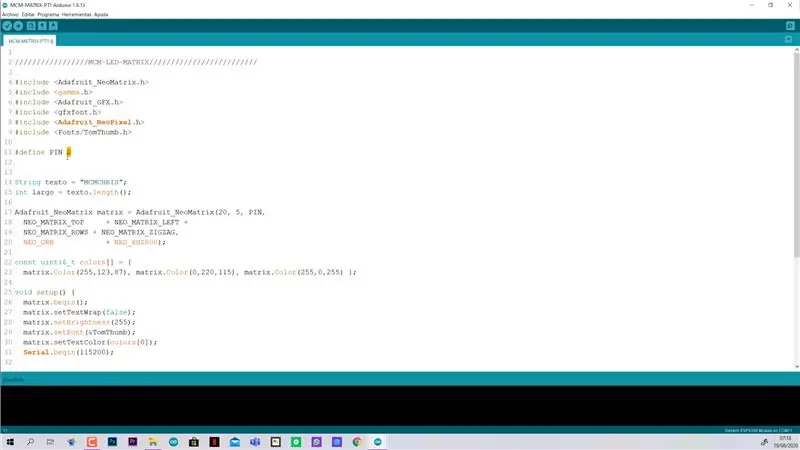Image resolution: width=800 pixels, height=450 pixels.
Task: Click the MCM-LED-MATRIX comment header line
Action: [x=136, y=62]
